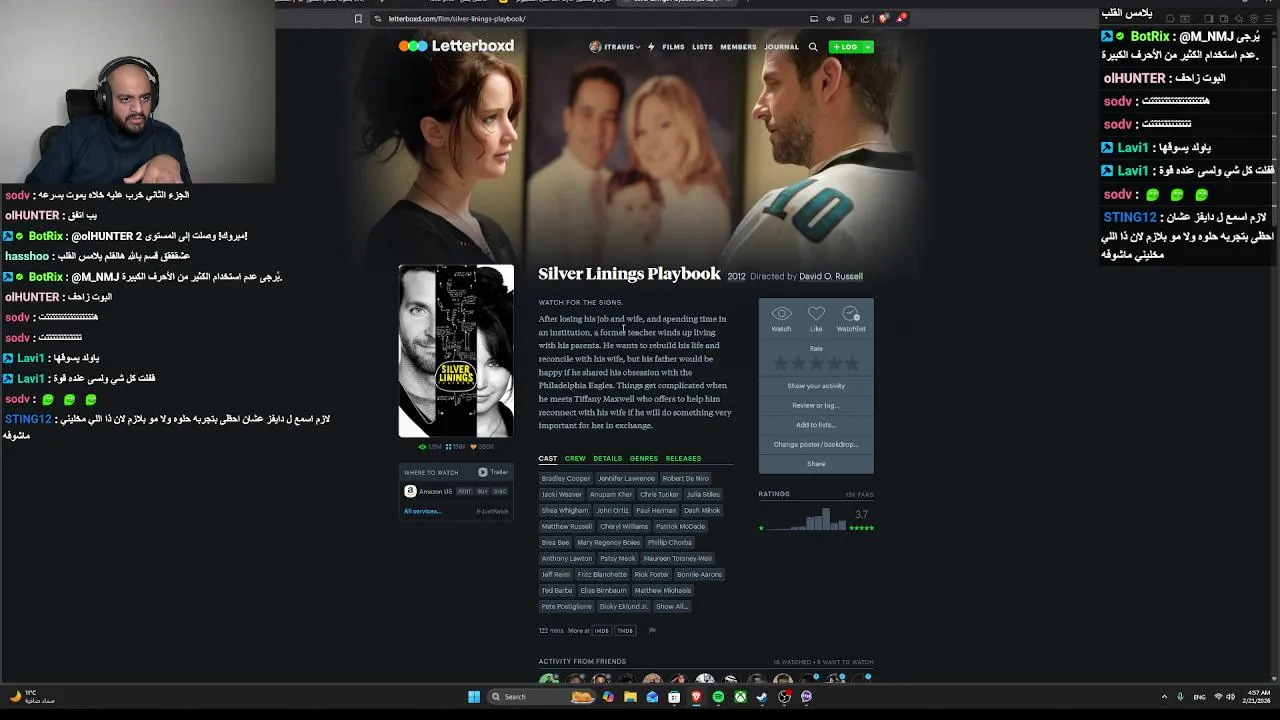Click the rating stars row
The height and width of the screenshot is (720, 1280).
pos(816,364)
